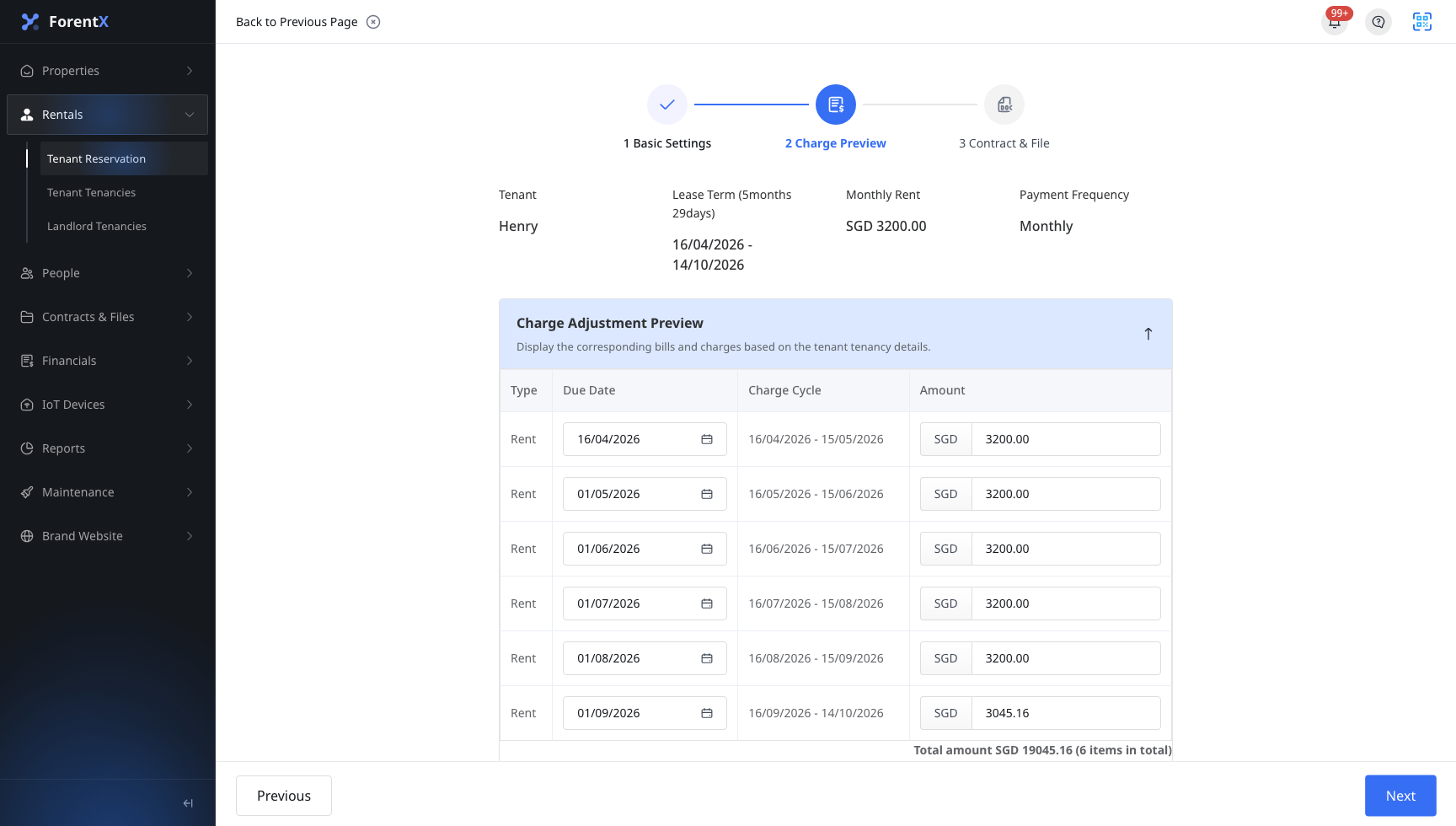
Task: Edit amount for cycle 16/08/2026 - 15/09/2026
Action: point(1066,658)
